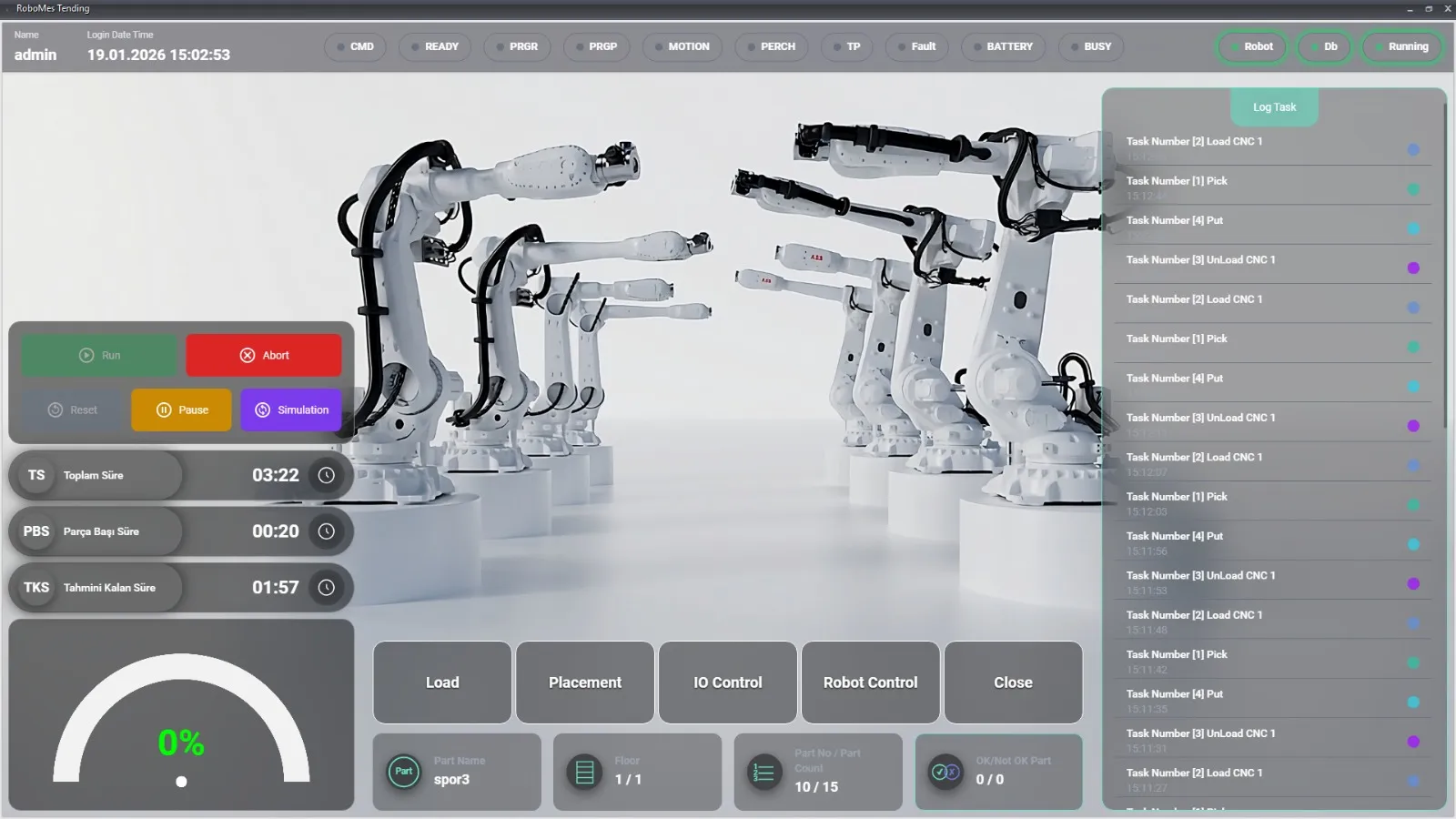Start the purple Simulation mode
The image size is (1456, 819).
click(291, 410)
